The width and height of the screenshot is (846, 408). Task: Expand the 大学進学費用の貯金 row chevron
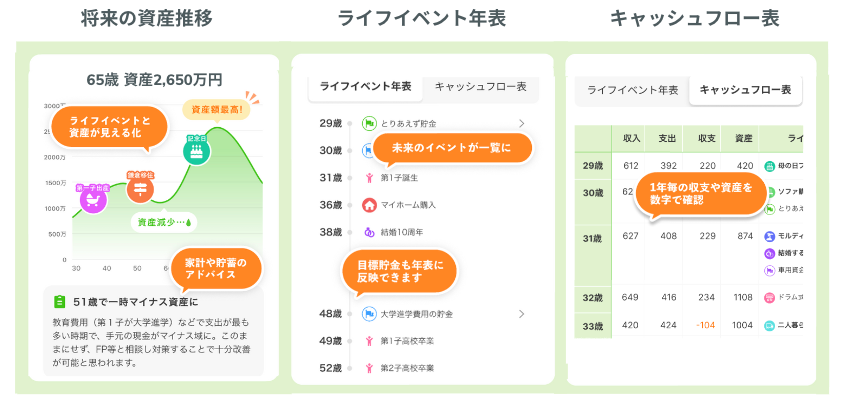click(x=522, y=314)
